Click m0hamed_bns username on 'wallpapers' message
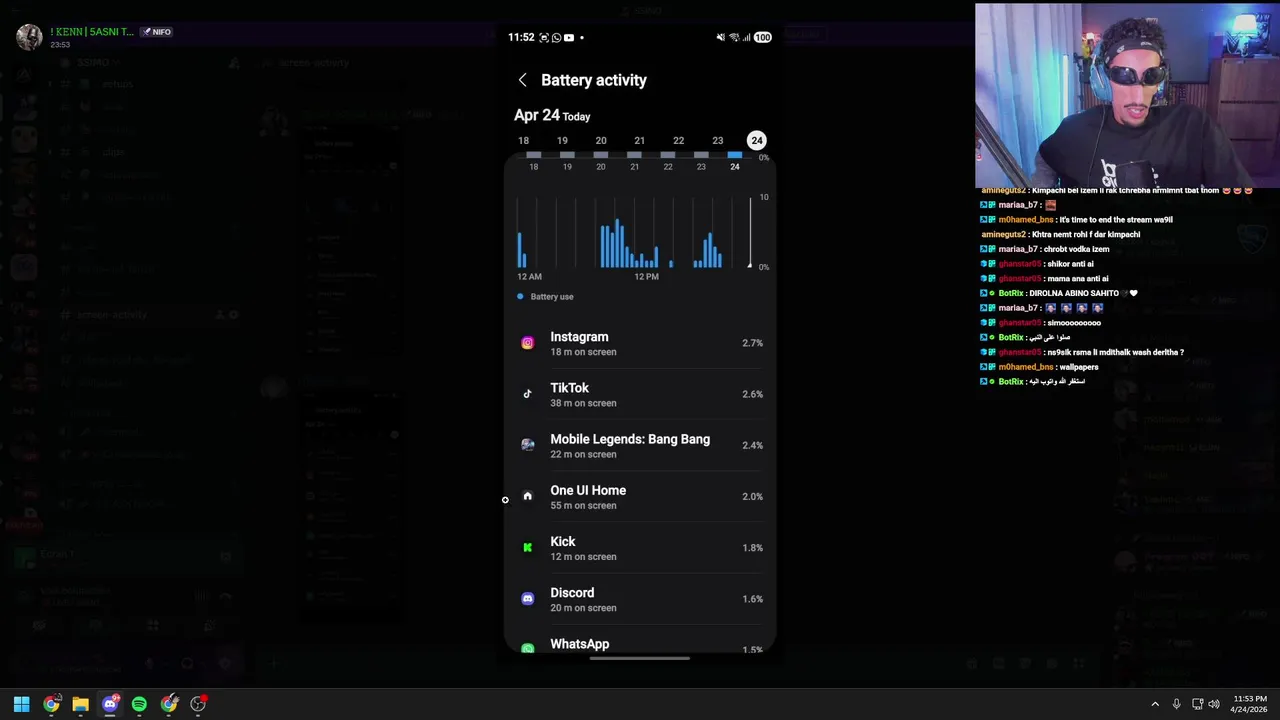Screen dimensions: 1280x720 (1026, 367)
